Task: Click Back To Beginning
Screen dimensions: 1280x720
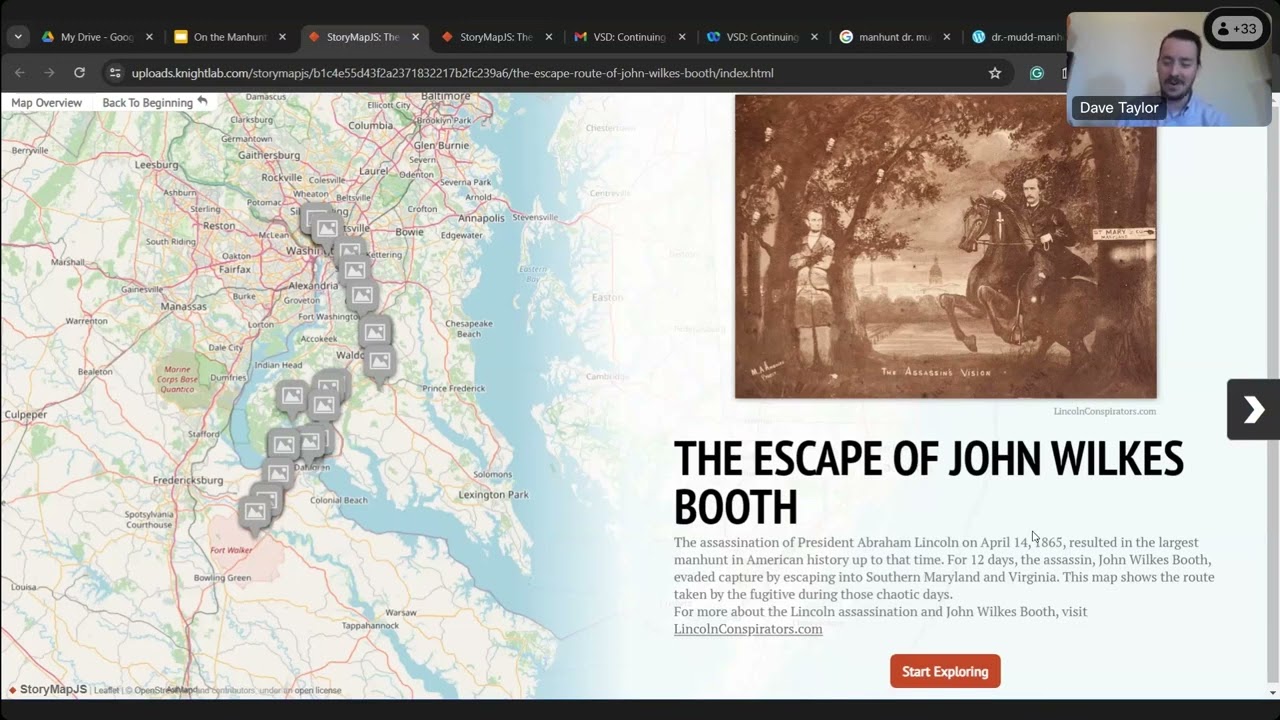Action: 147,102
